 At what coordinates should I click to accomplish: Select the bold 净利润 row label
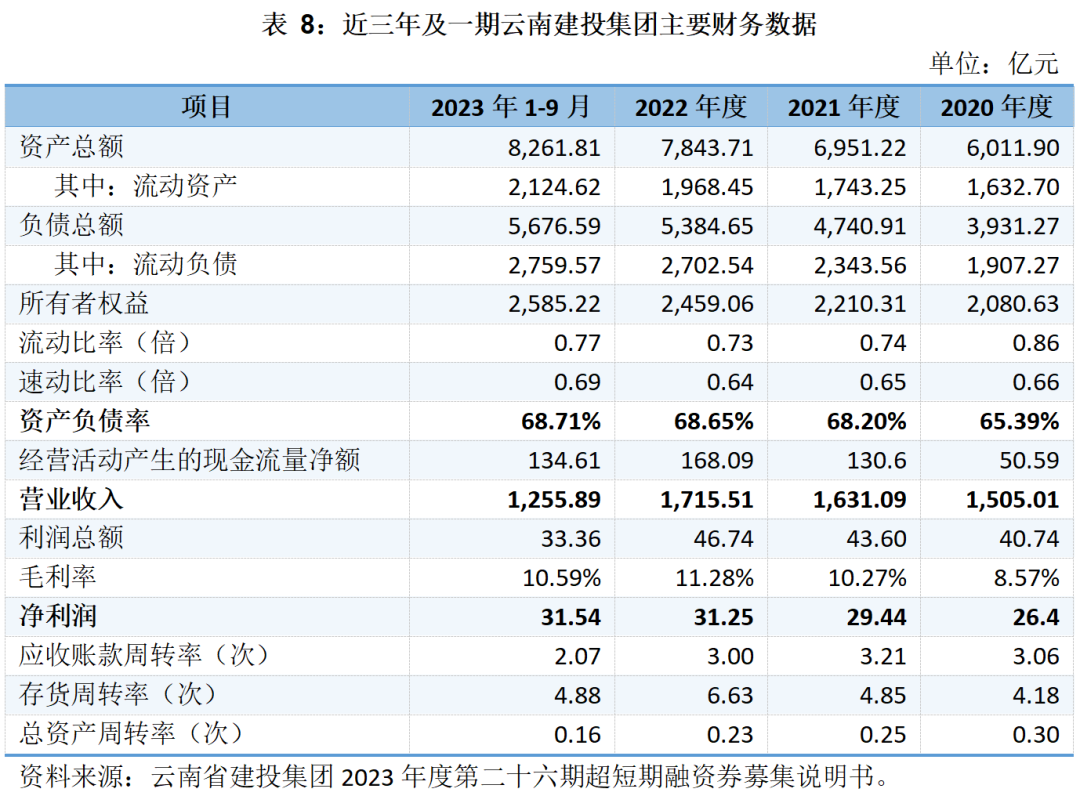59,617
